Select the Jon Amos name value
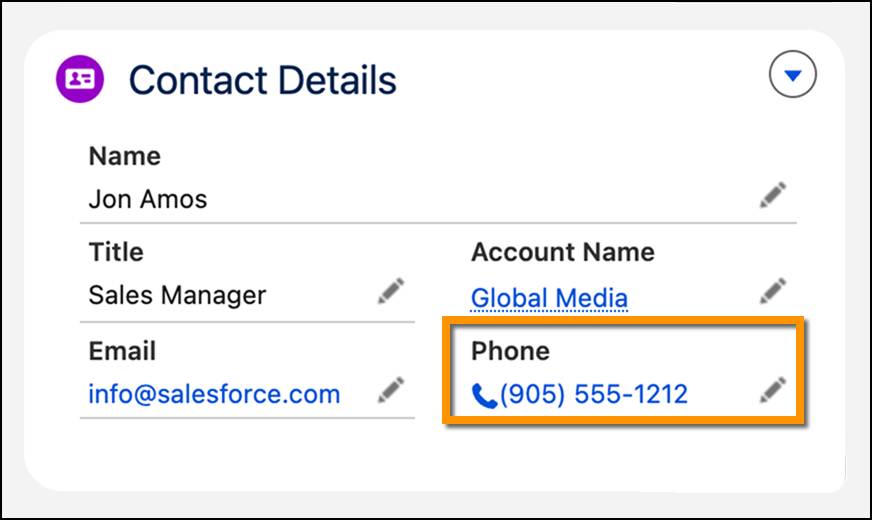This screenshot has width=872, height=520. pos(148,199)
